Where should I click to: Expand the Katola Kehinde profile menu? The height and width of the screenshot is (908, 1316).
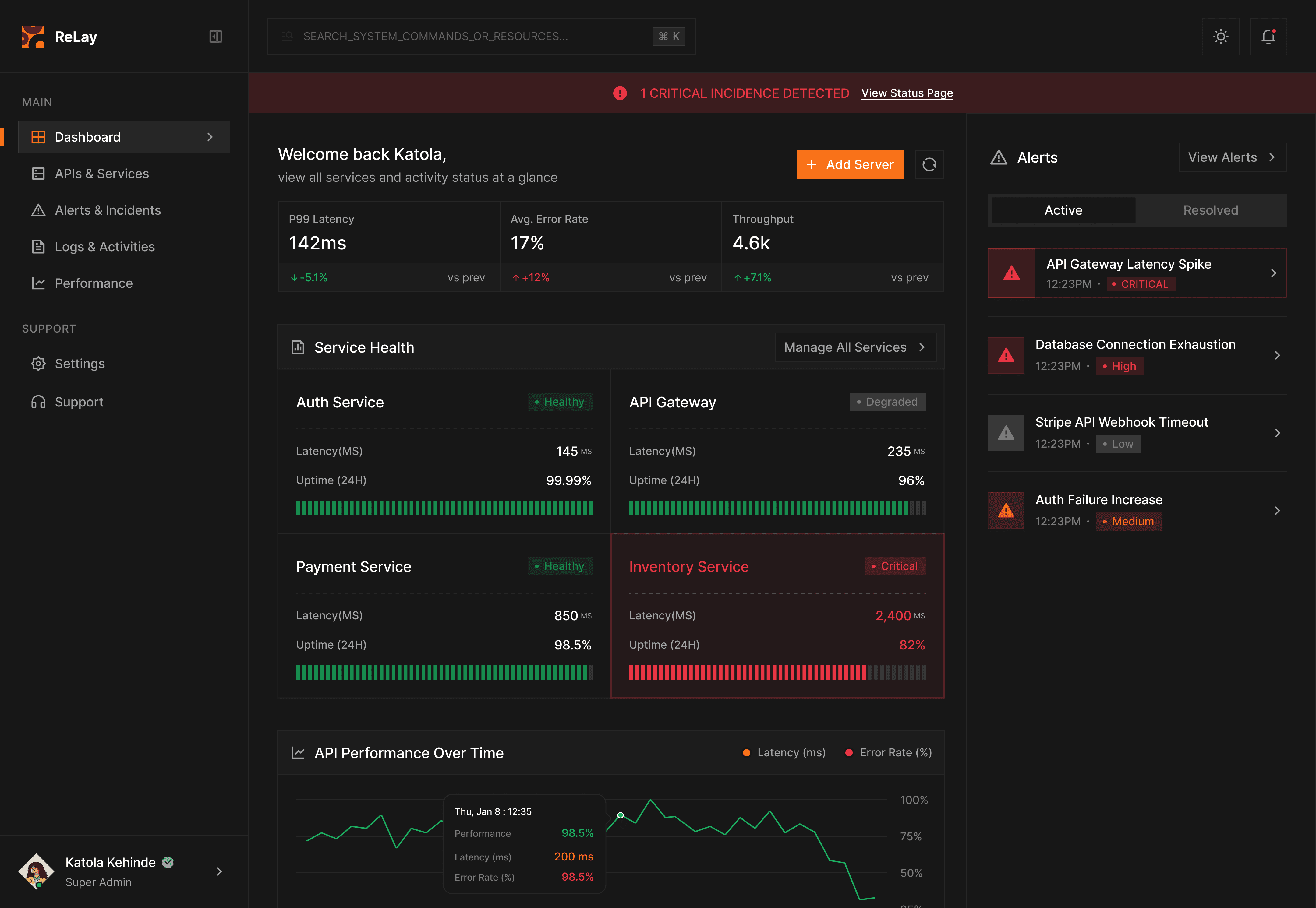[219, 871]
